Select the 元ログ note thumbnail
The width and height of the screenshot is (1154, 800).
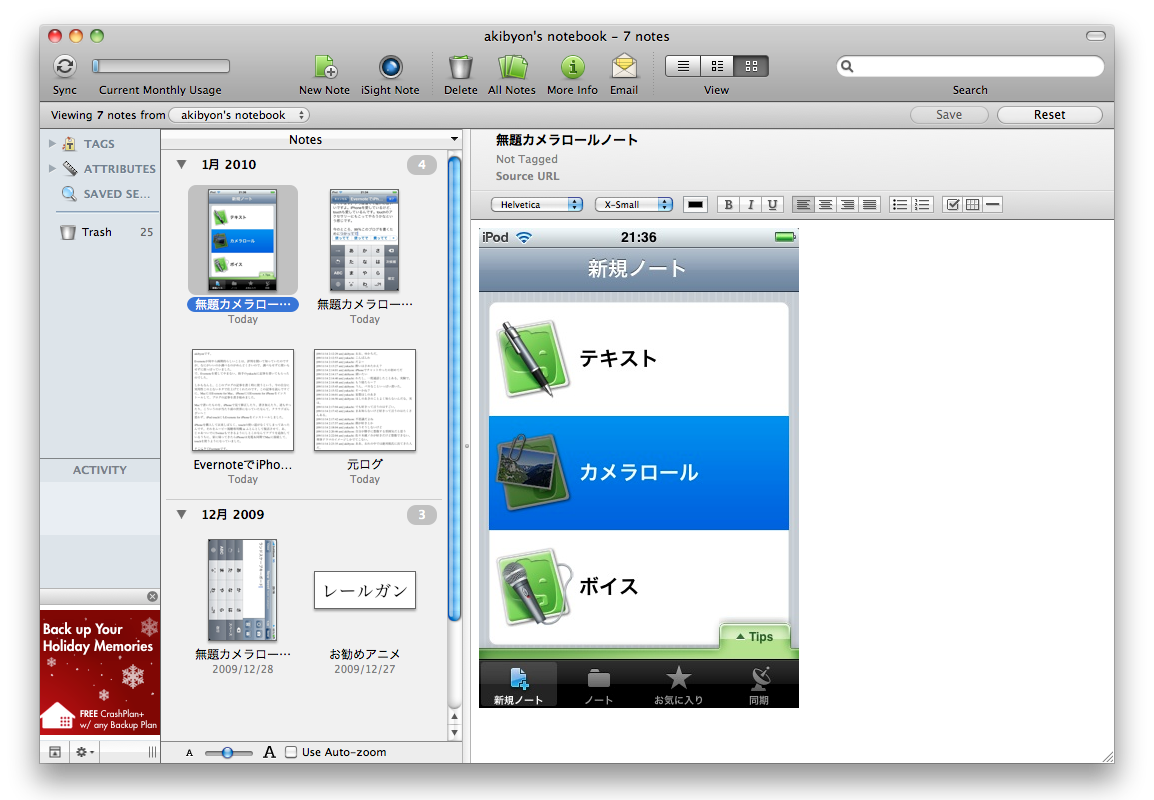[x=365, y=400]
